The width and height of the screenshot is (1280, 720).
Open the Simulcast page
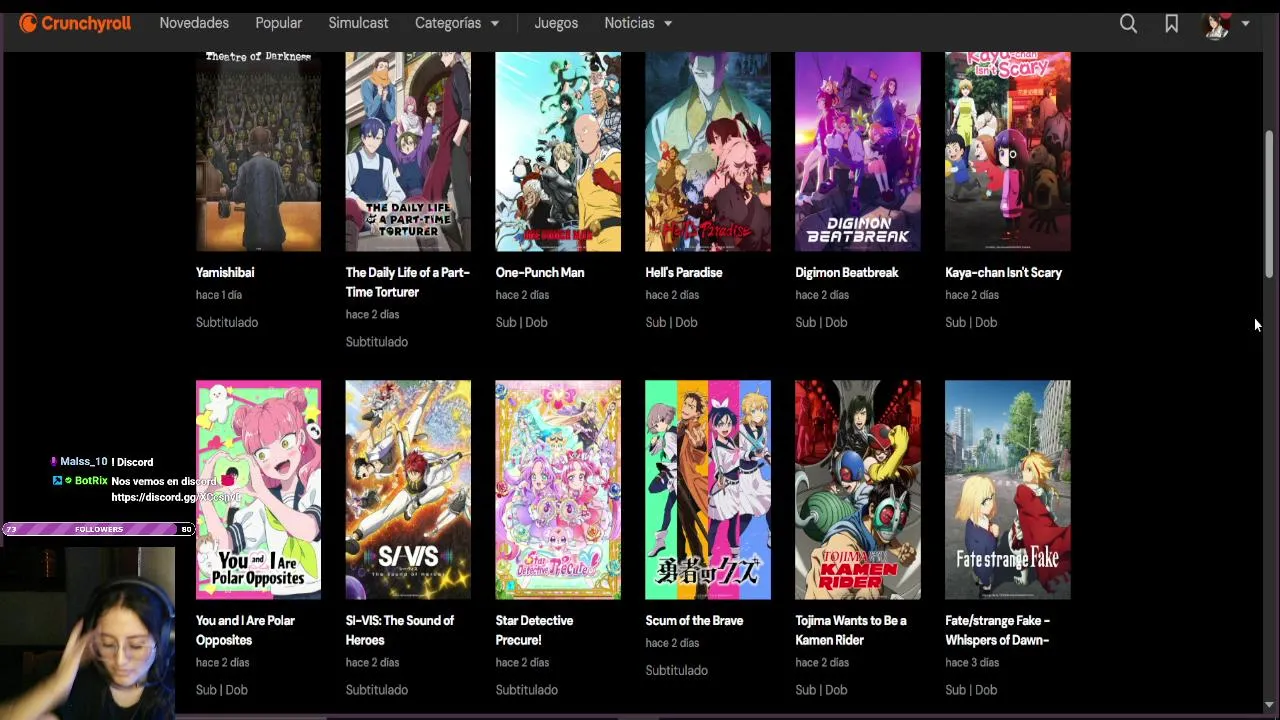pyautogui.click(x=358, y=23)
